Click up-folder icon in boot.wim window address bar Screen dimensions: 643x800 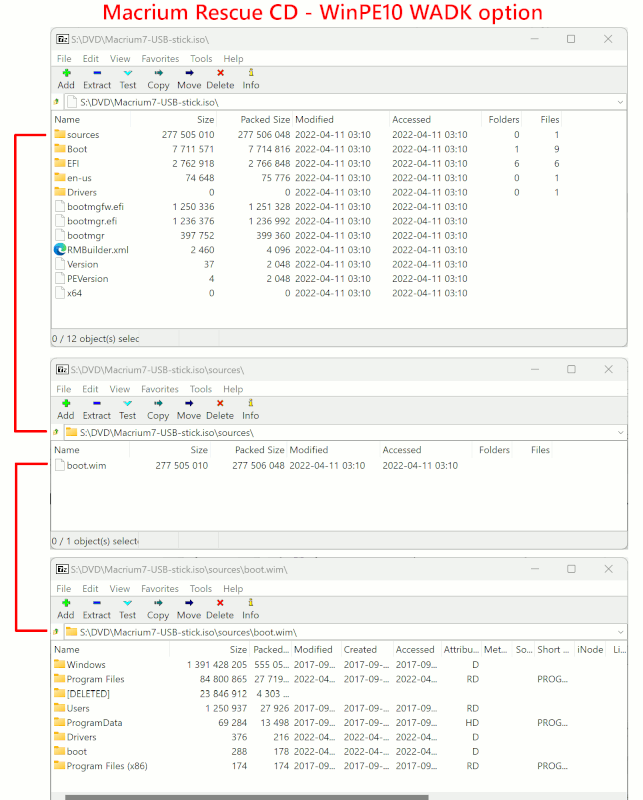(x=56, y=632)
